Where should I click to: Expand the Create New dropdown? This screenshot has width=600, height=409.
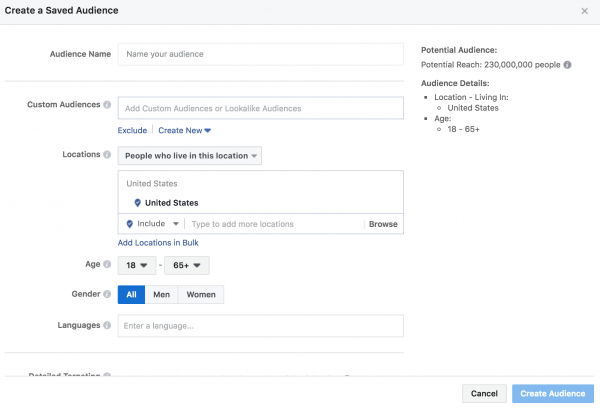[x=184, y=130]
